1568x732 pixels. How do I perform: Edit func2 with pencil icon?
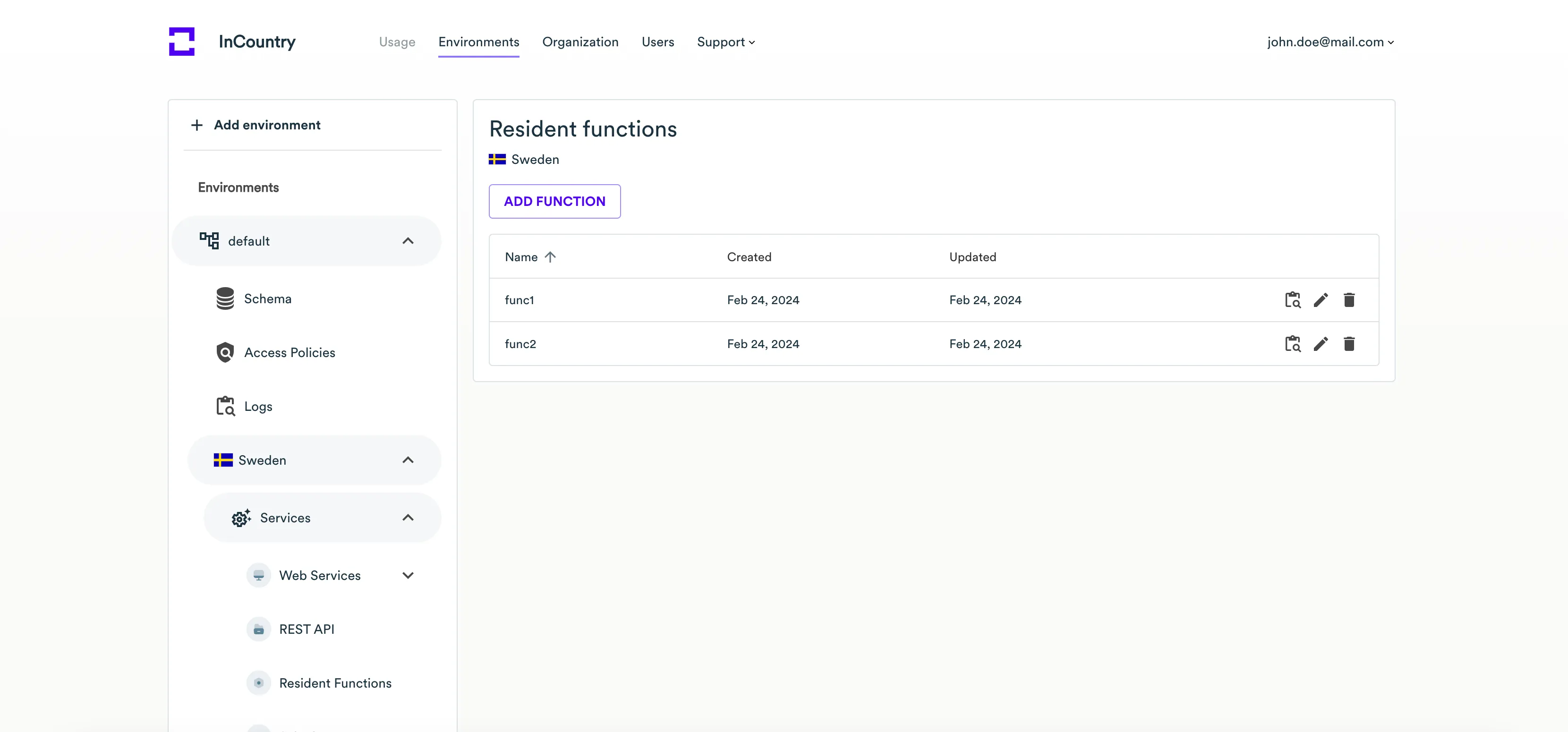1320,344
